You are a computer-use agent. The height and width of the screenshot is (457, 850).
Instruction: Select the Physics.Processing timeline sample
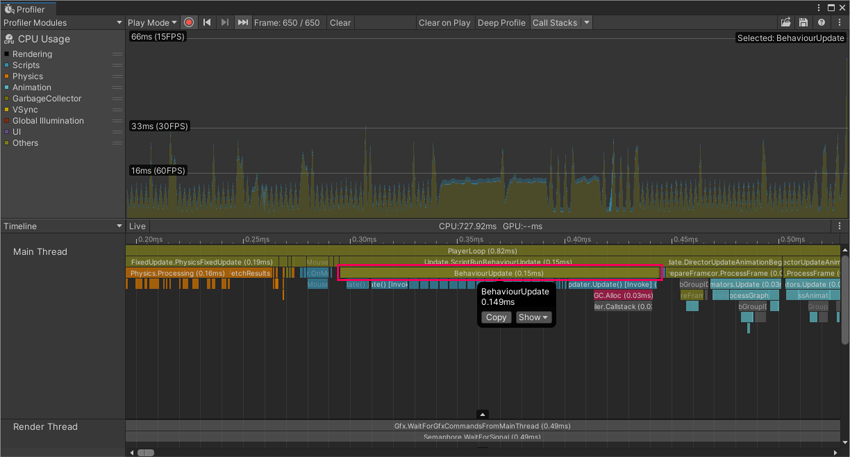pos(177,273)
